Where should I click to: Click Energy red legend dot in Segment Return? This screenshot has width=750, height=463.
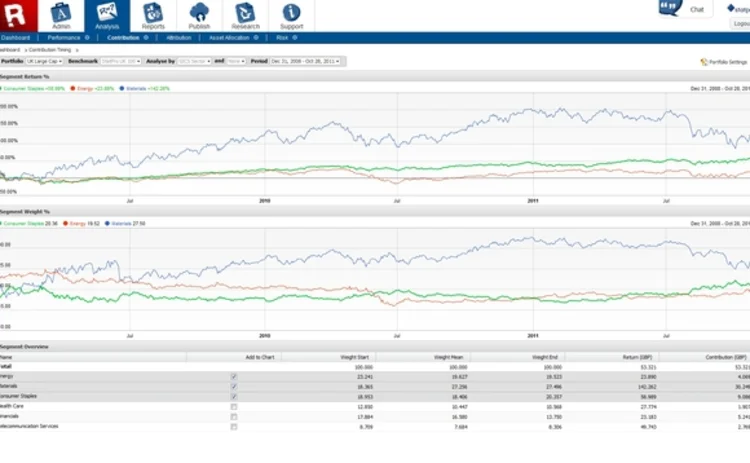[73, 88]
